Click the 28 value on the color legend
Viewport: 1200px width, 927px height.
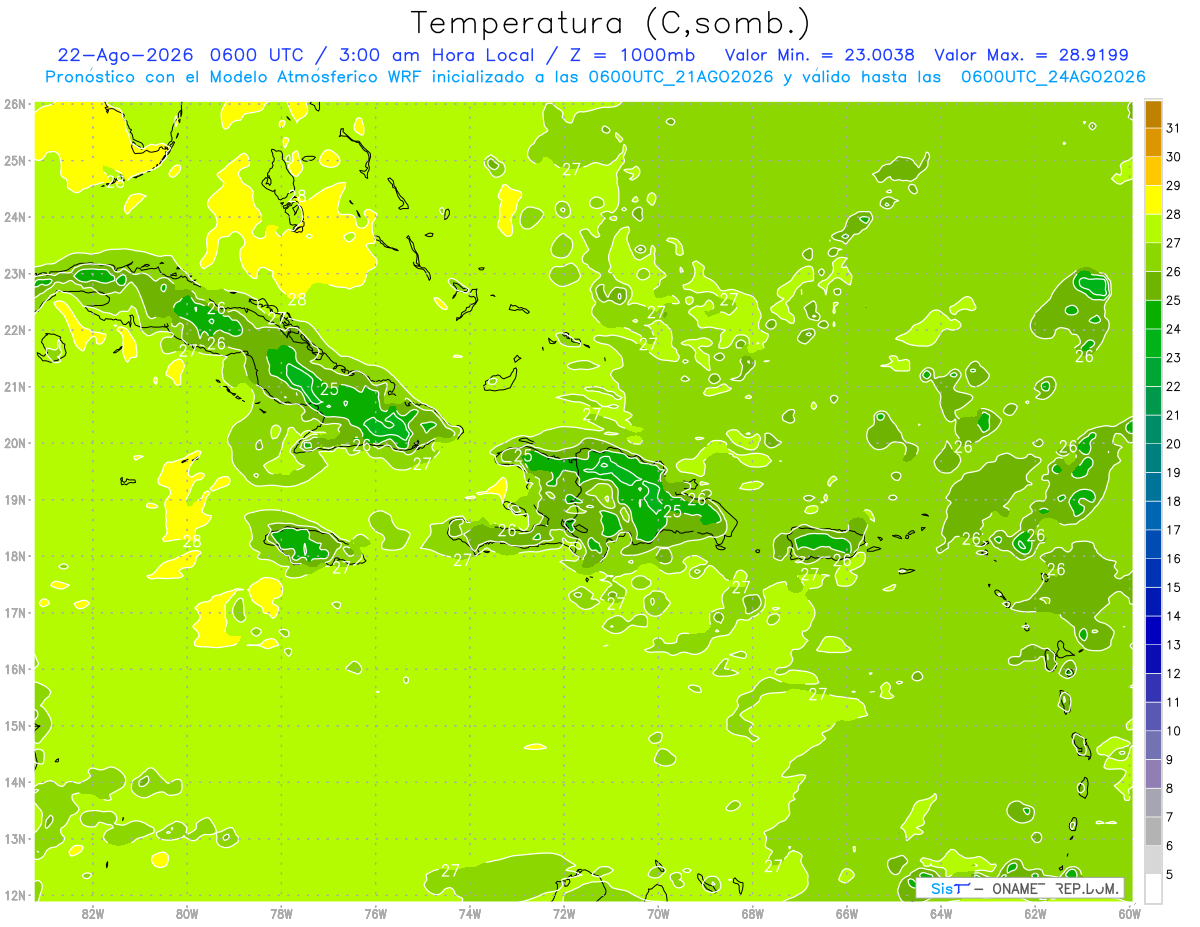pyautogui.click(x=1173, y=214)
